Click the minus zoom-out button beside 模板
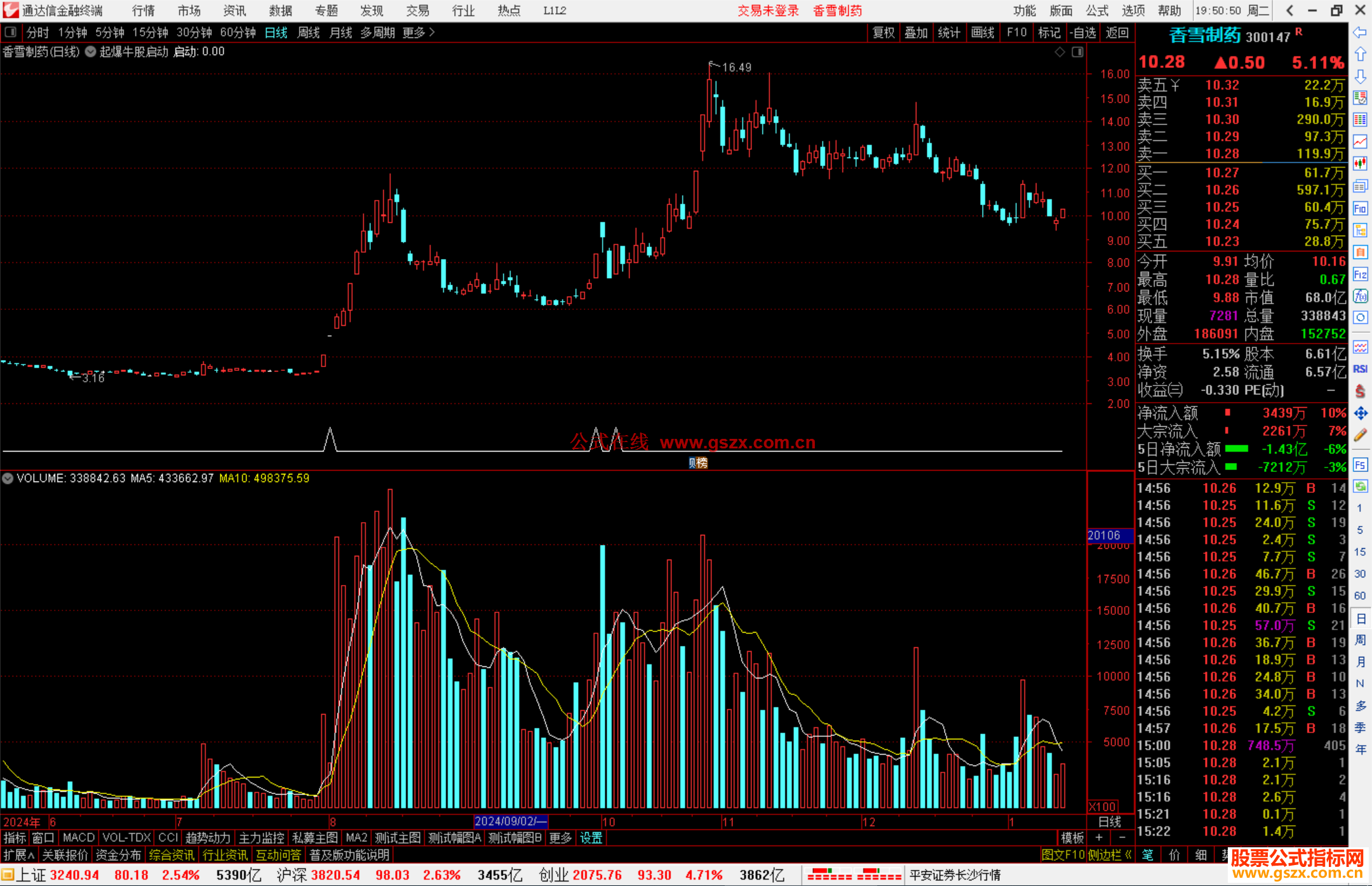The image size is (1372, 886). [x=1122, y=838]
